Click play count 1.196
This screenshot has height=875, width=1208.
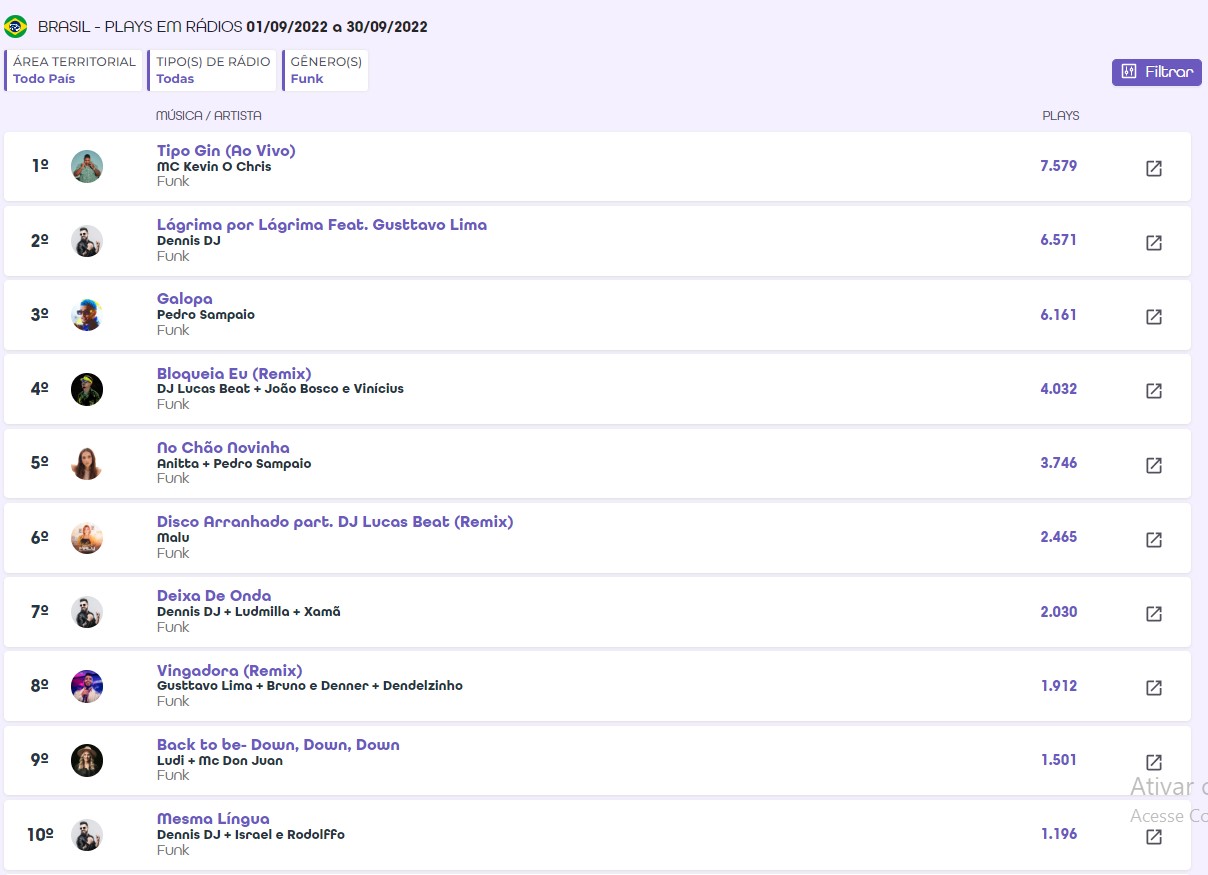(x=1059, y=834)
